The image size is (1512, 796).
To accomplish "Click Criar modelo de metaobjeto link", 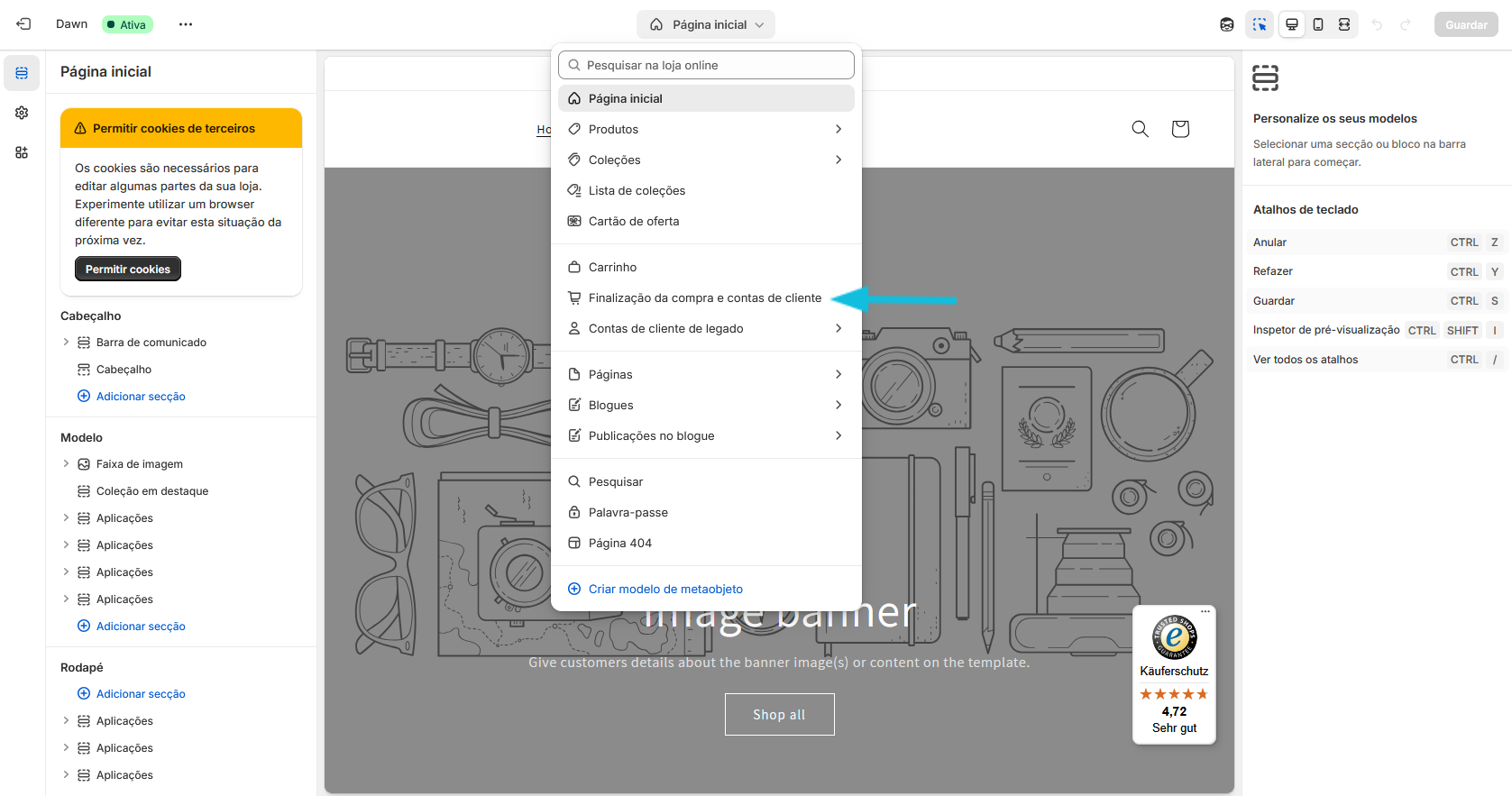I will click(x=665, y=589).
